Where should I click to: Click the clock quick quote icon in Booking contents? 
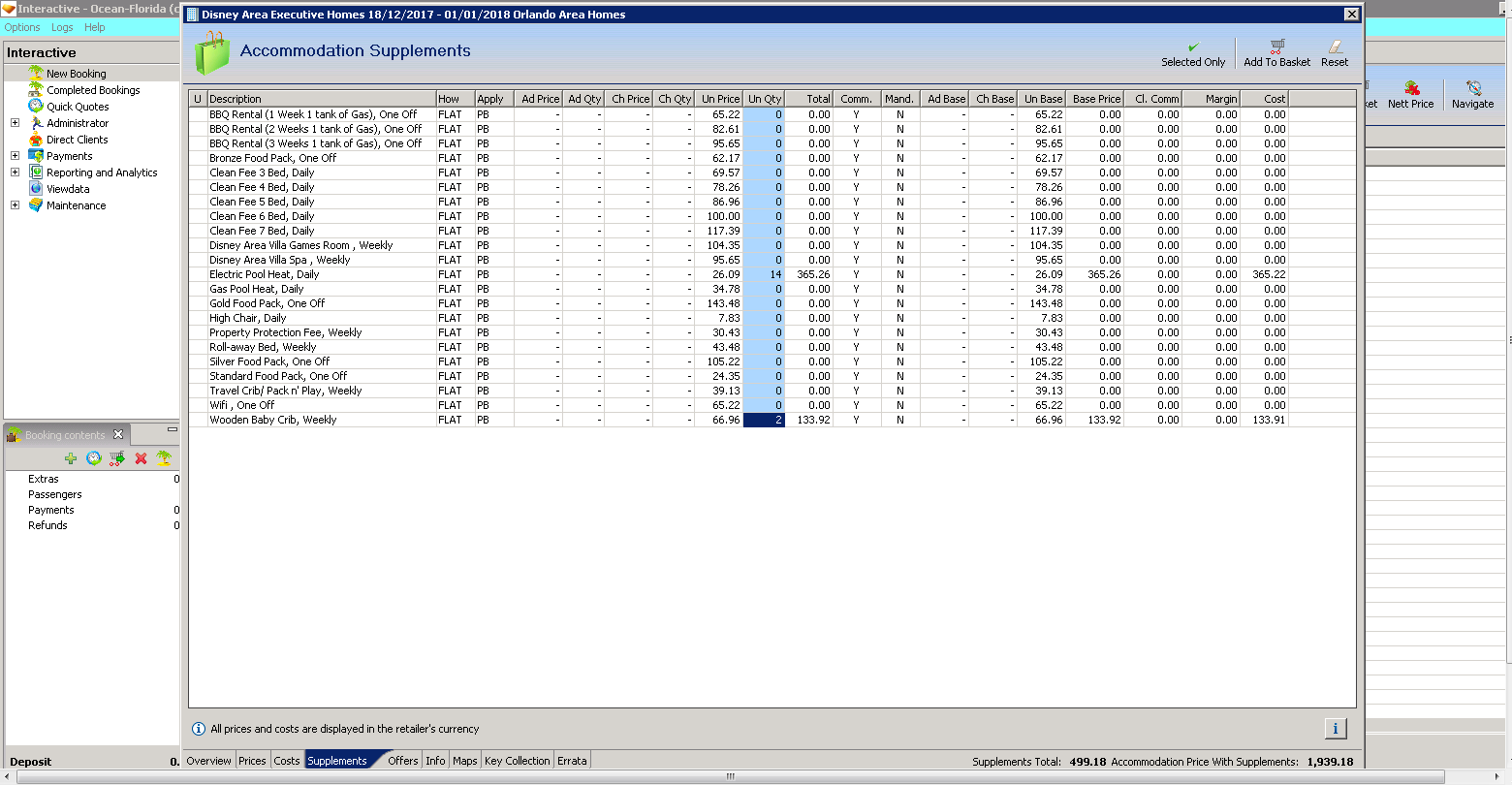94,458
